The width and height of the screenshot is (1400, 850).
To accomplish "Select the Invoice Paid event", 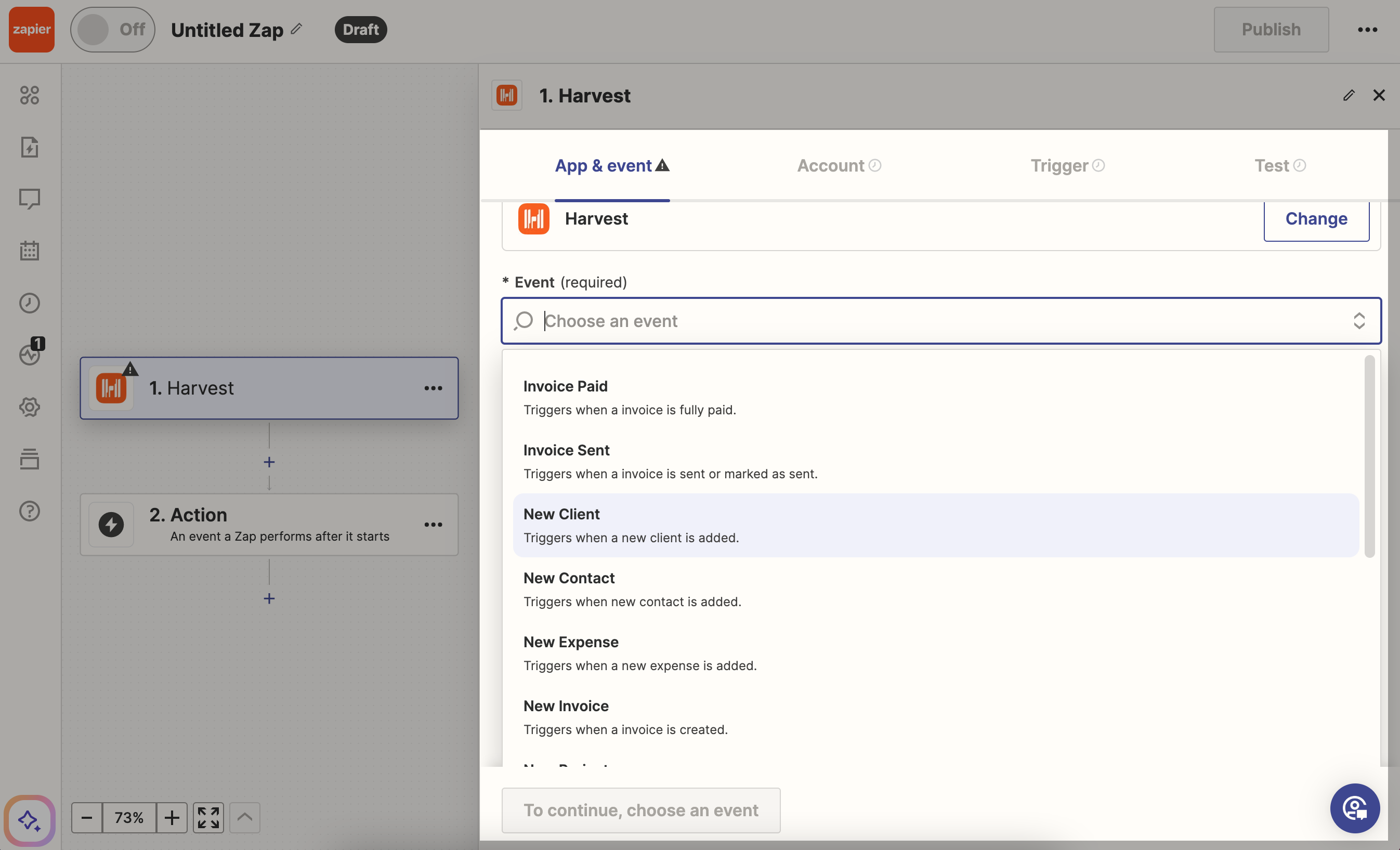I will tap(936, 398).
